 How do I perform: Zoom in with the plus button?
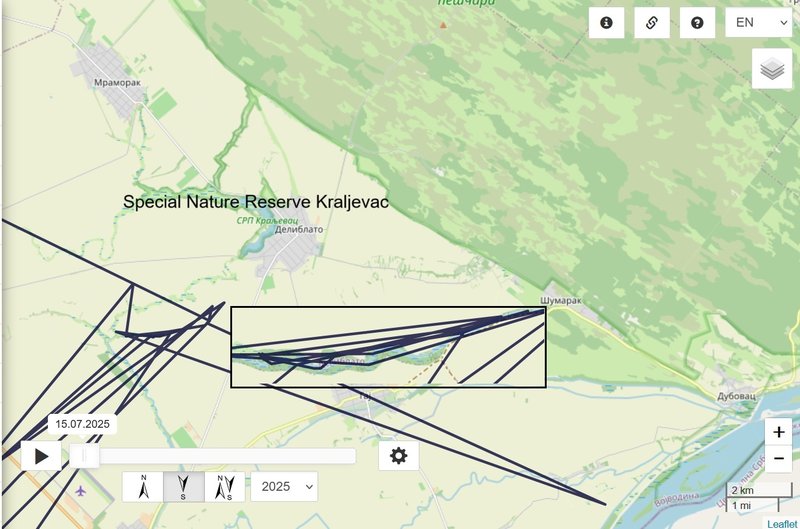pyautogui.click(x=779, y=432)
